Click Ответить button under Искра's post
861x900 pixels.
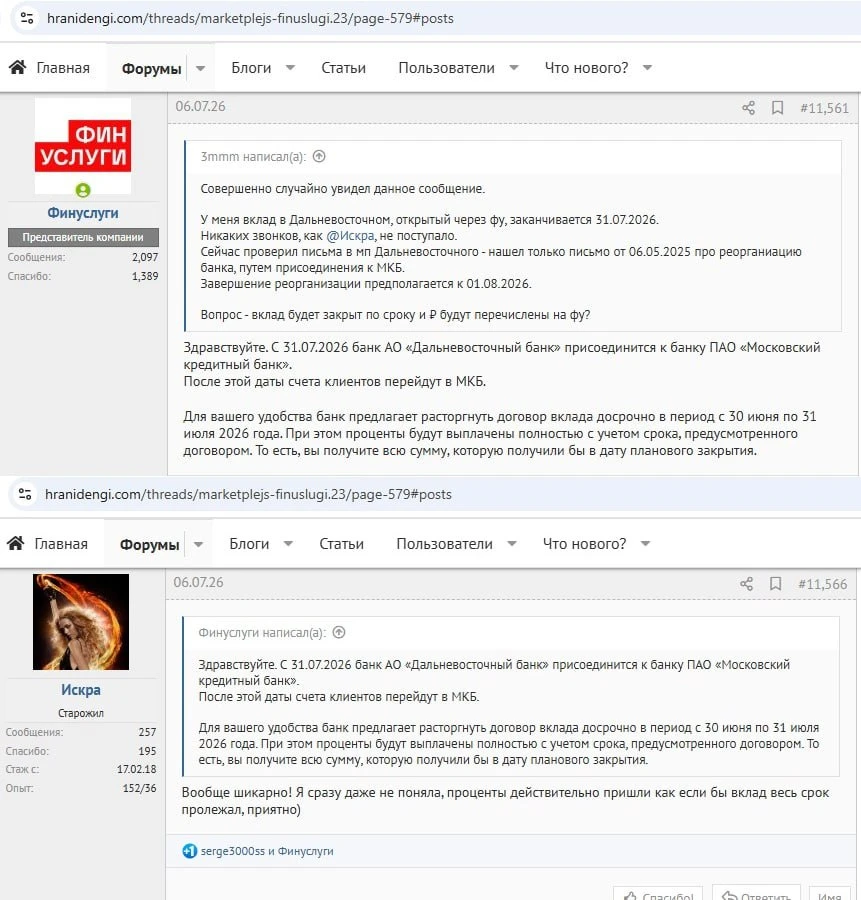point(757,894)
